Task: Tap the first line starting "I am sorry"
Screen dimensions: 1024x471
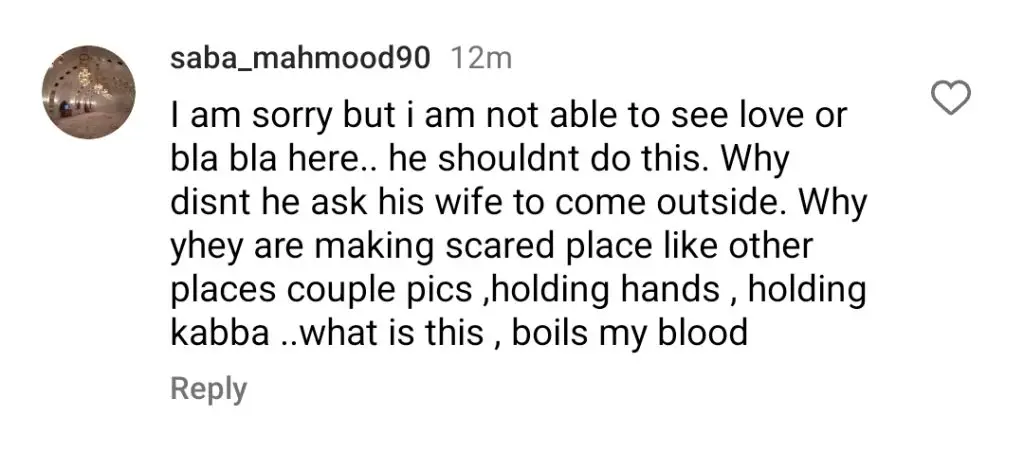Action: (509, 116)
